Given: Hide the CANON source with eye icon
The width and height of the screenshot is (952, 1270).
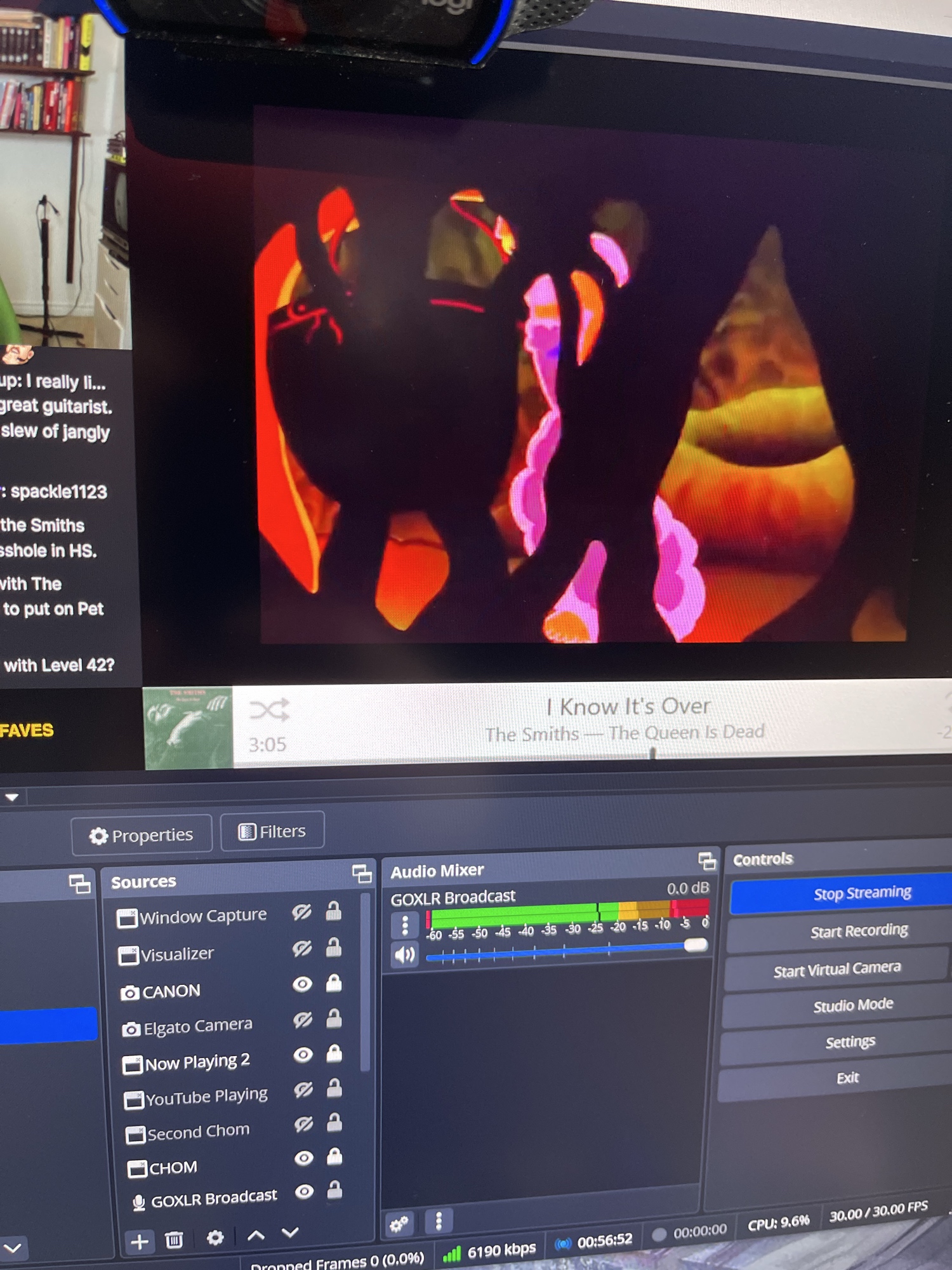Looking at the screenshot, I should coord(303,984).
